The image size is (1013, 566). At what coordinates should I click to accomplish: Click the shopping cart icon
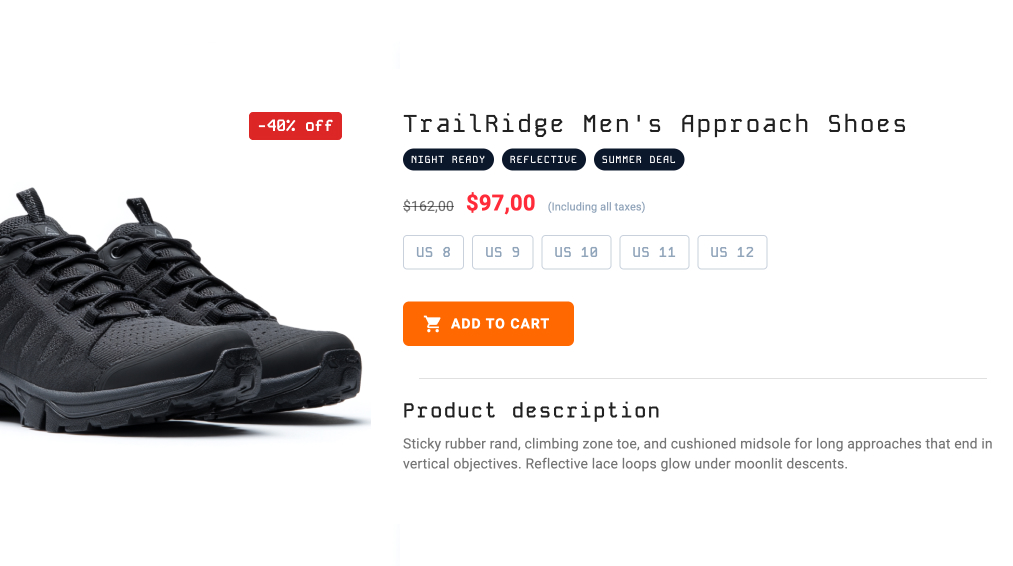coord(432,324)
